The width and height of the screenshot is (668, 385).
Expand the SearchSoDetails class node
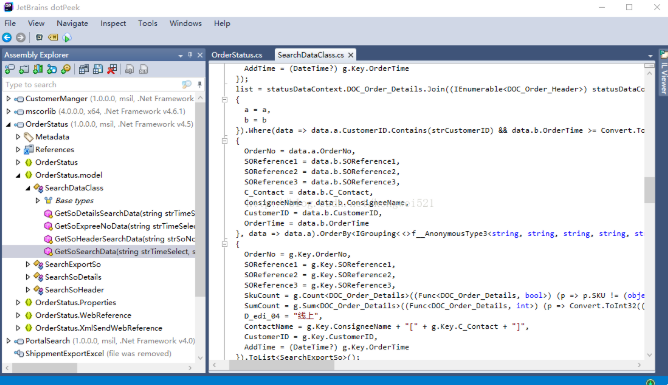pyautogui.click(x=28, y=277)
